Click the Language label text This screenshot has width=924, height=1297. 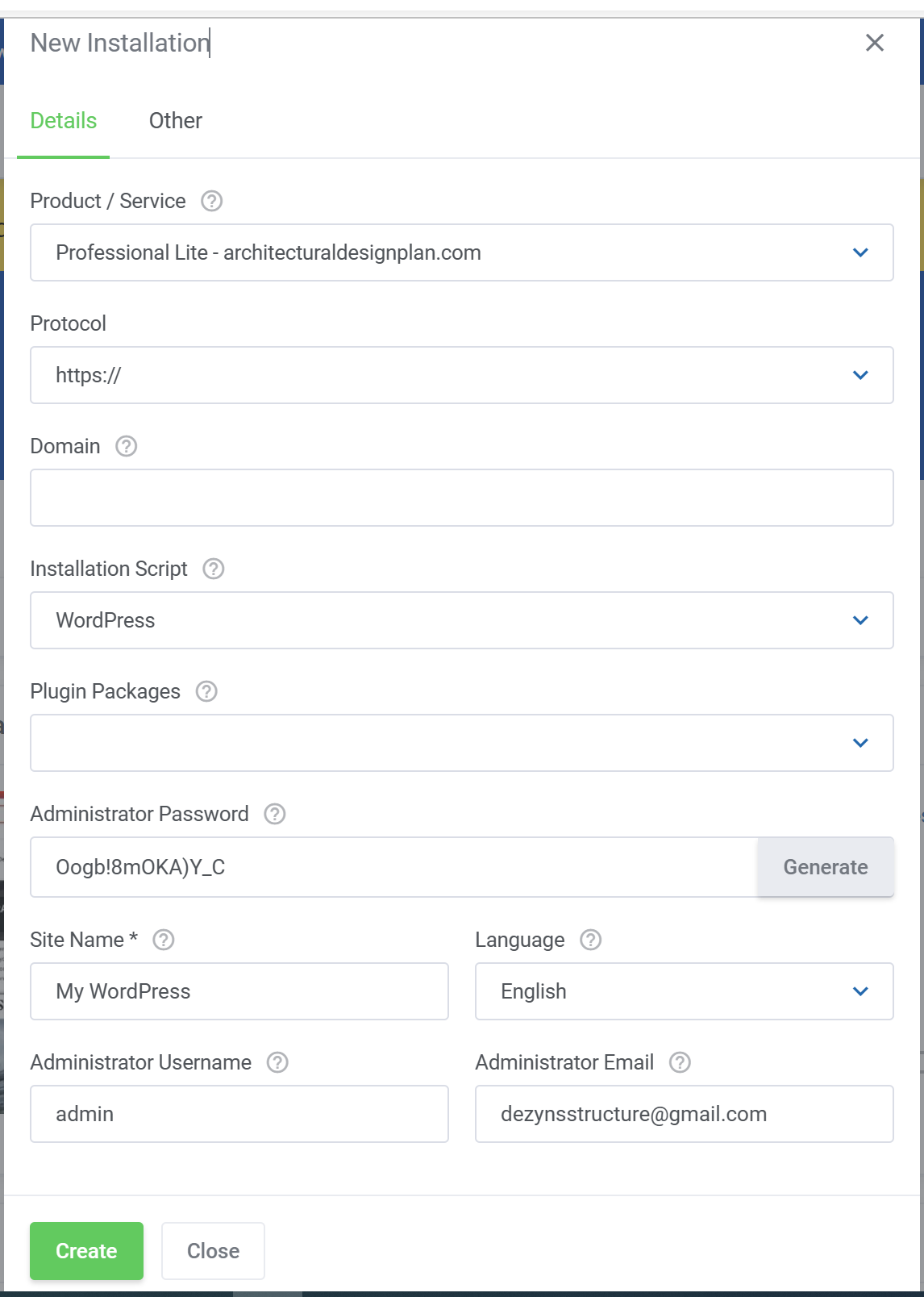tap(520, 940)
